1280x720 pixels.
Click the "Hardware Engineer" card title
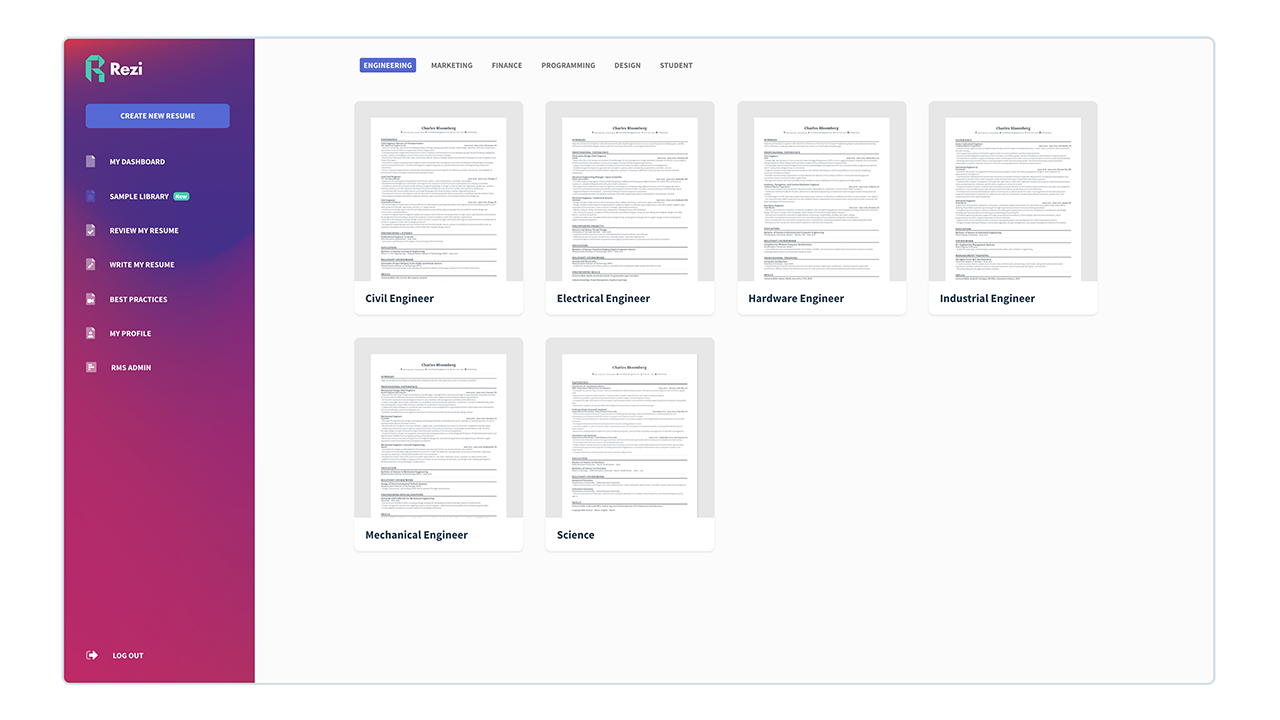(796, 298)
